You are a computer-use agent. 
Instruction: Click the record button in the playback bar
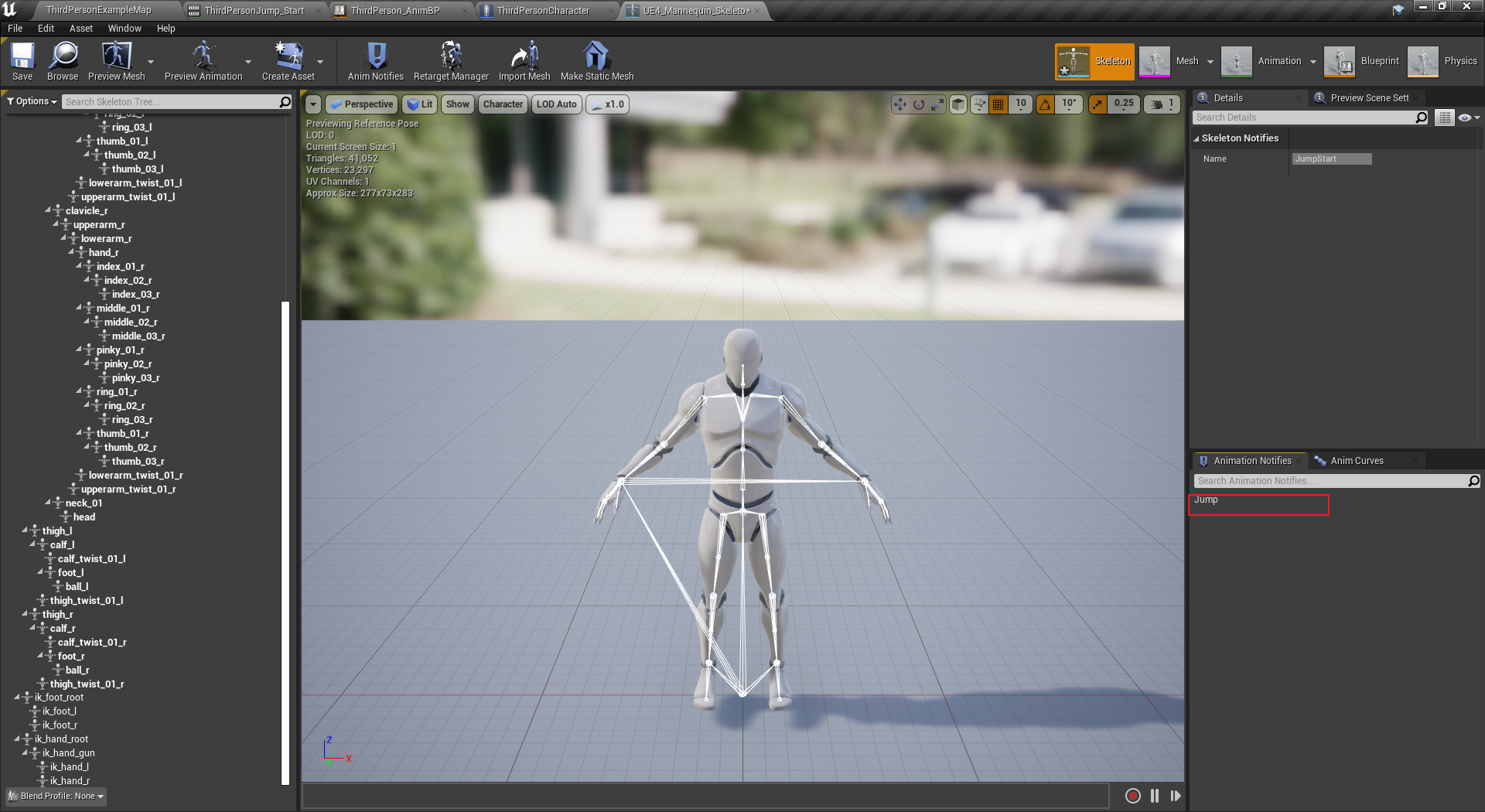[1133, 796]
